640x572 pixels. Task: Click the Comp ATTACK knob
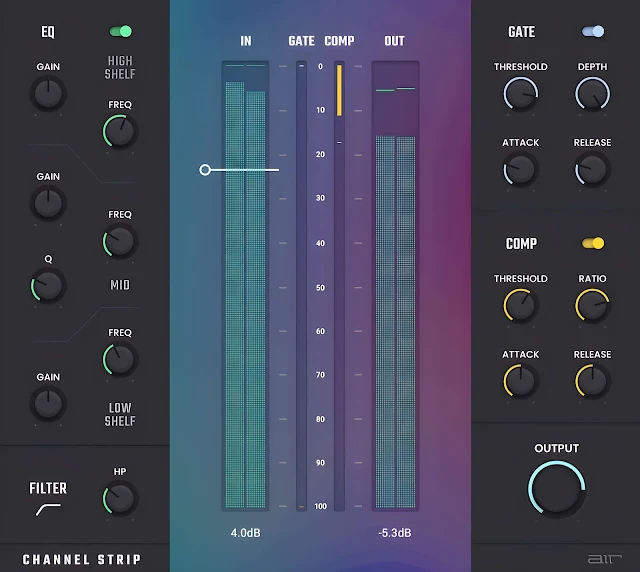pyautogui.click(x=520, y=381)
